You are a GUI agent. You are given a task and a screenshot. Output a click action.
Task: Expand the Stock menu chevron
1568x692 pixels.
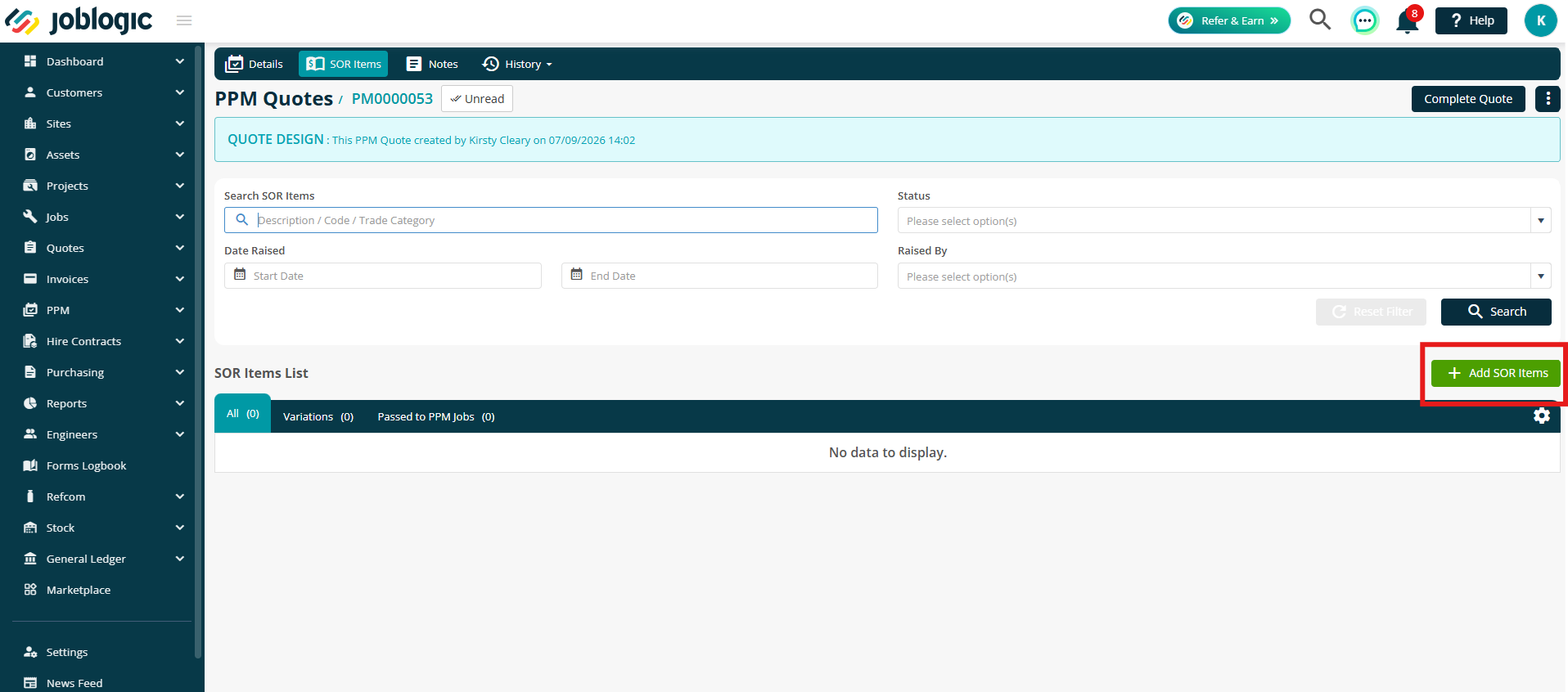180,528
